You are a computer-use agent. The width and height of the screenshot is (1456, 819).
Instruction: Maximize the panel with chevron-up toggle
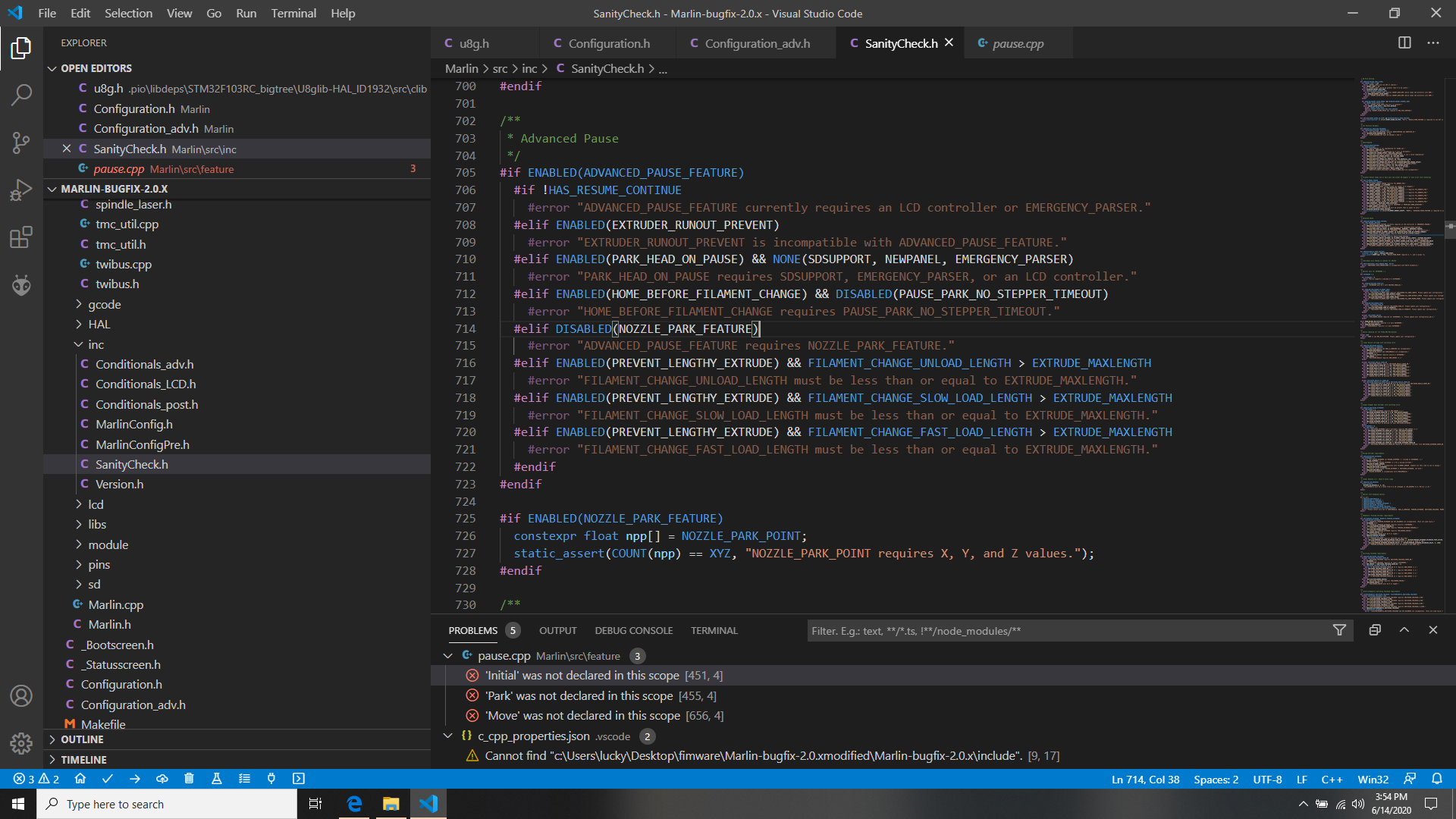click(1404, 629)
